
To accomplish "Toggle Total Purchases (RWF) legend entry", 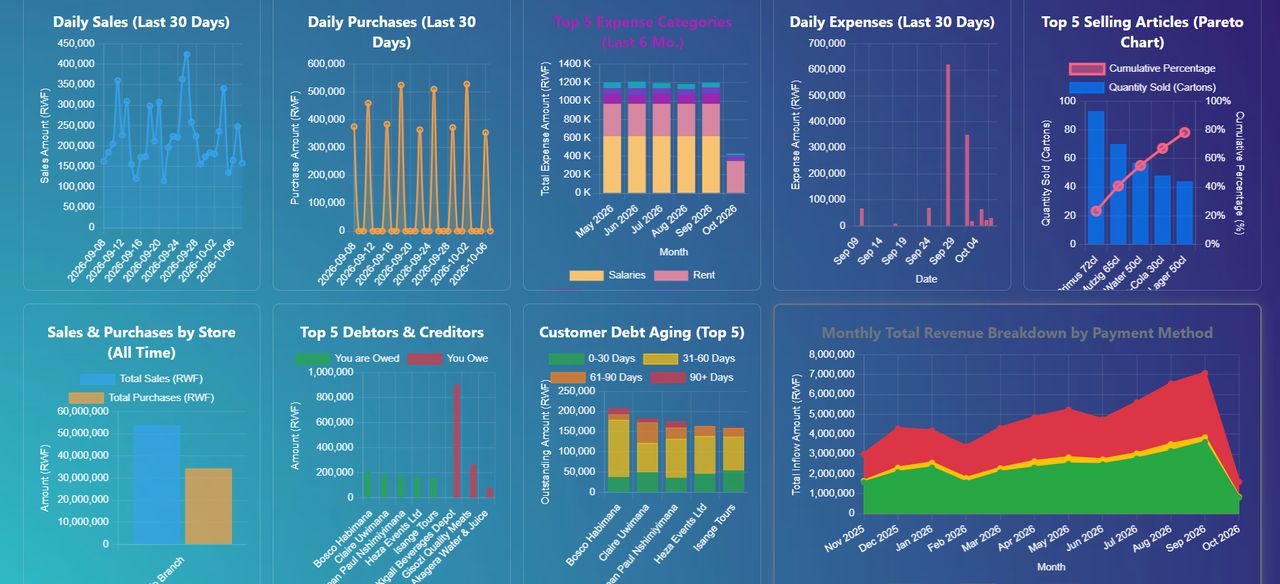I will click(x=141, y=397).
